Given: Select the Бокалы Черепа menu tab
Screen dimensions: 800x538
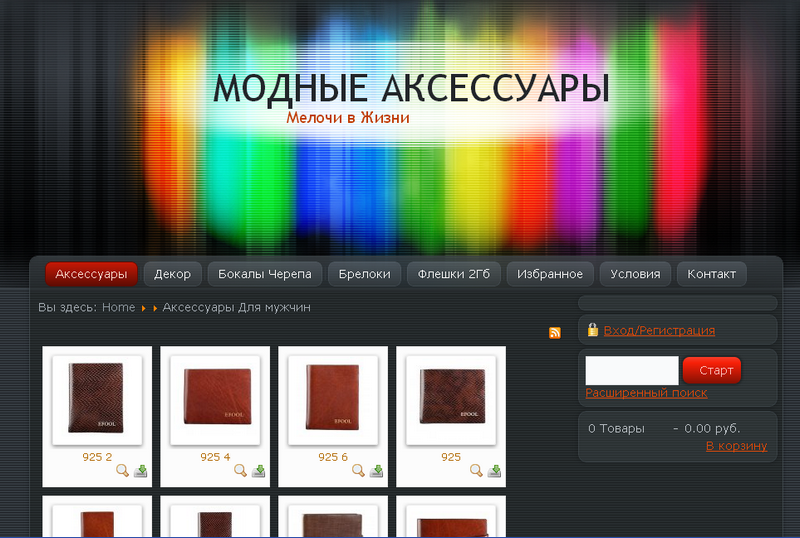Looking at the screenshot, I should point(265,274).
